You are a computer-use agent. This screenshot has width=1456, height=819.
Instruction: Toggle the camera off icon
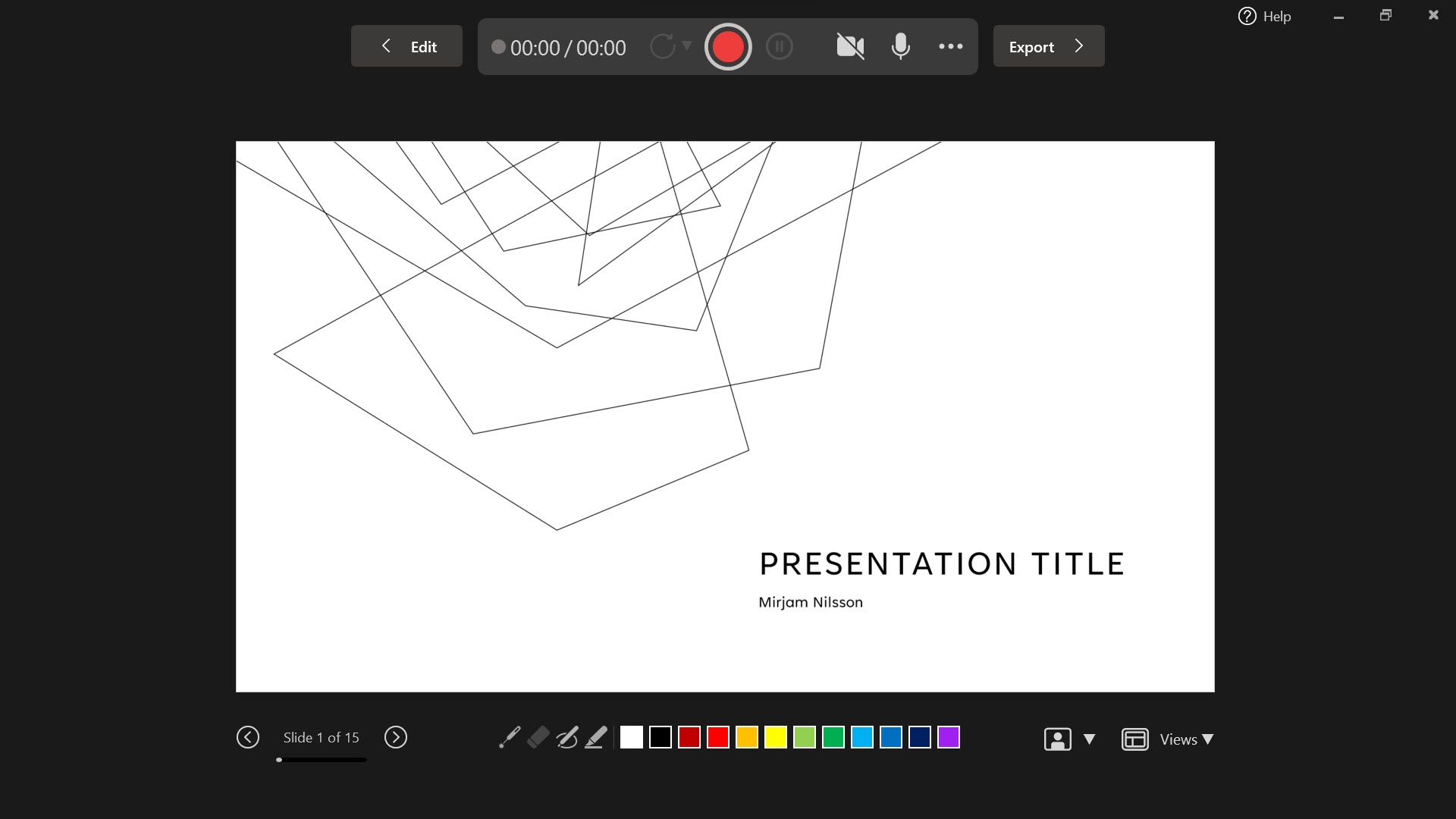pyautogui.click(x=850, y=46)
